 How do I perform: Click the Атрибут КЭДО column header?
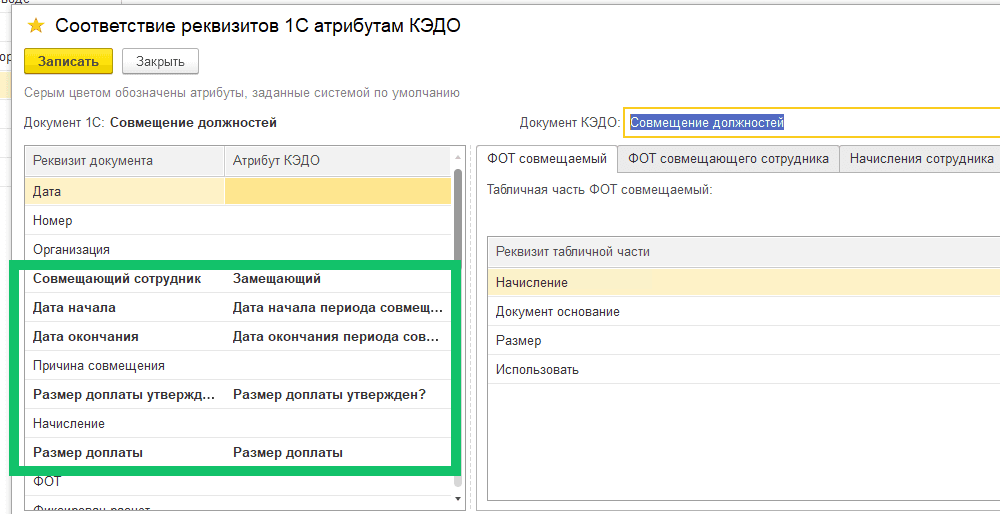coord(335,160)
